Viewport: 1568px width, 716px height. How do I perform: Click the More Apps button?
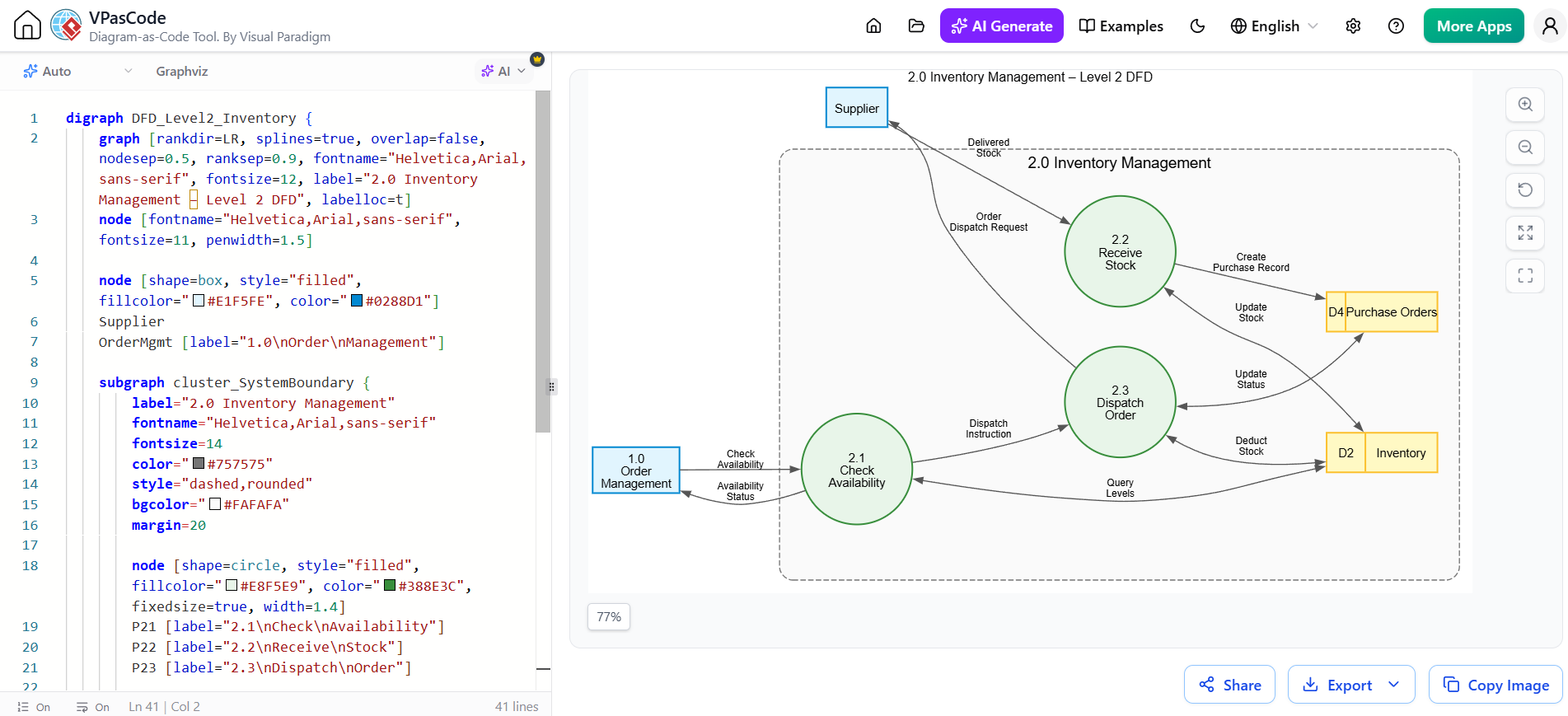pos(1473,26)
